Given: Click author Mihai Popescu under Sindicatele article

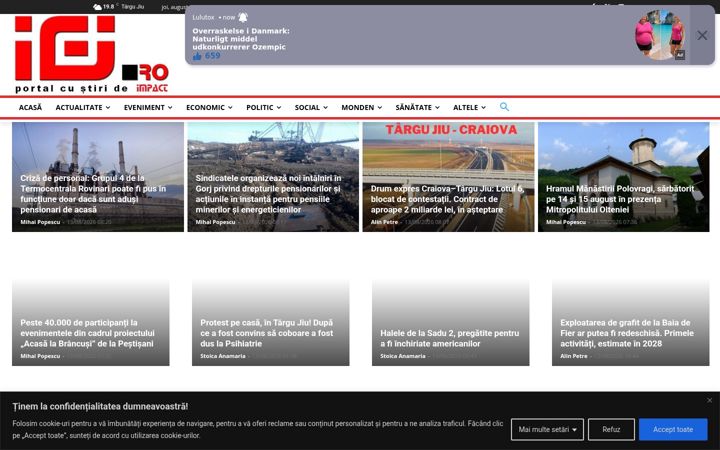Looking at the screenshot, I should pyautogui.click(x=215, y=222).
